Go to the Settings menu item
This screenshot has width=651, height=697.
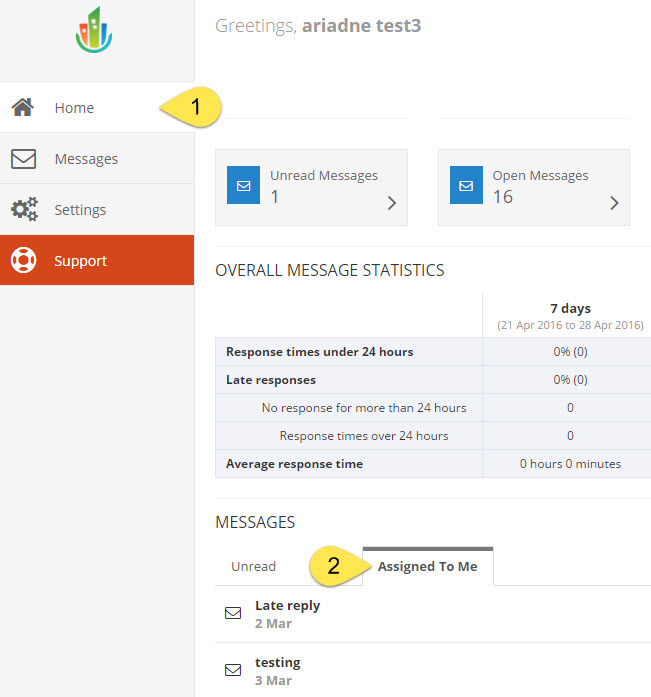(80, 210)
